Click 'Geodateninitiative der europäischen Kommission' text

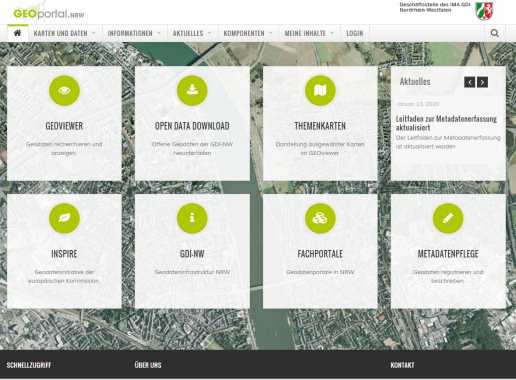pyautogui.click(x=64, y=276)
